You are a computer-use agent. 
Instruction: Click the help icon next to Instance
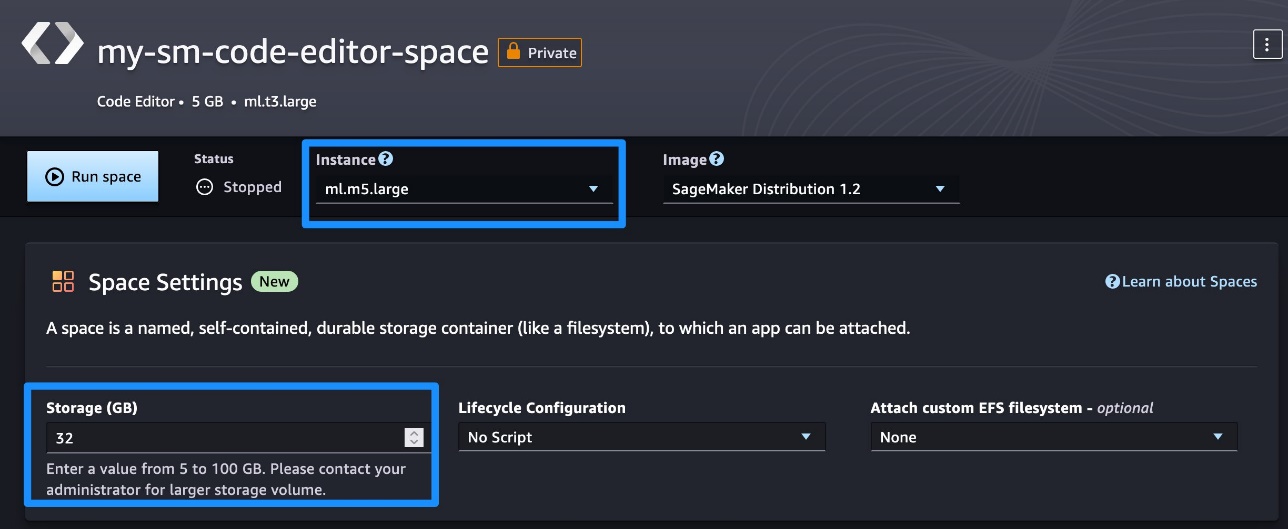point(386,159)
